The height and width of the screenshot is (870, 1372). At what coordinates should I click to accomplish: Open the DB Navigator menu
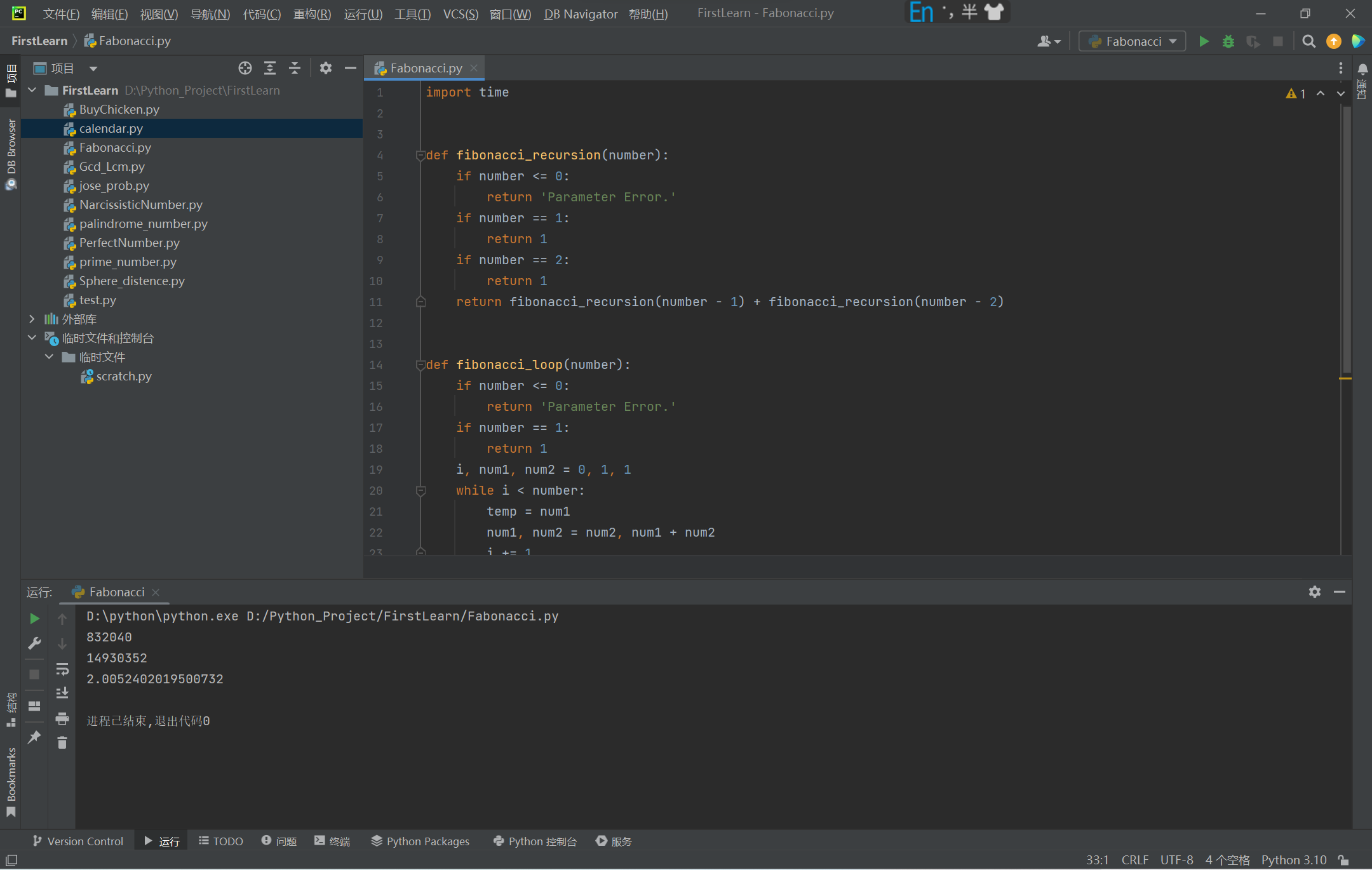[581, 14]
